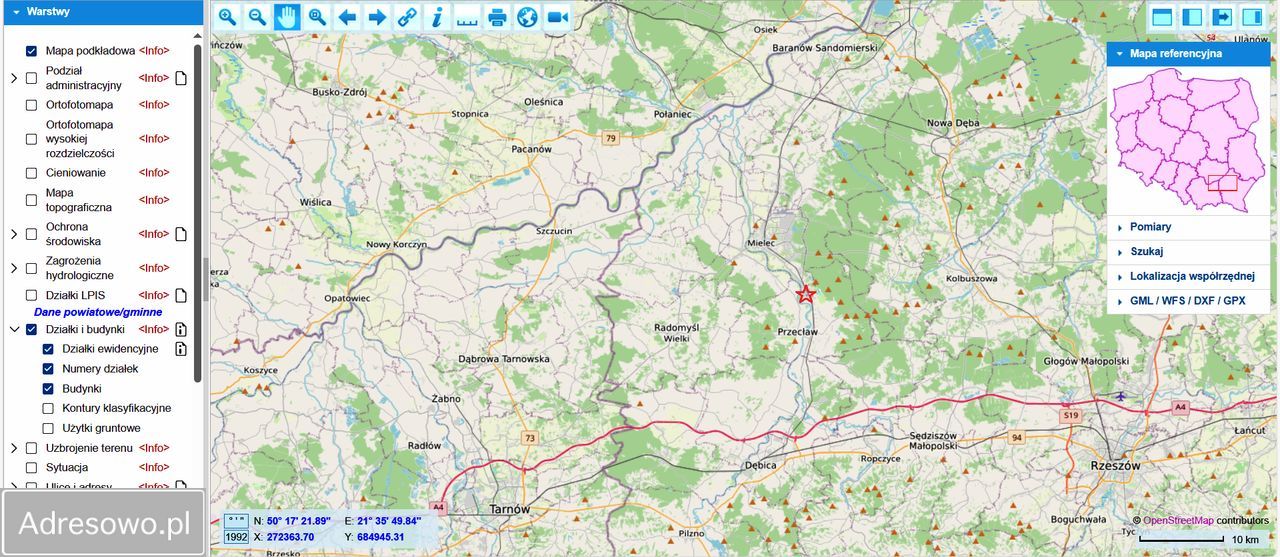Uncheck the Mapa podkładowa layer
Image resolution: width=1280 pixels, height=557 pixels.
[31, 51]
